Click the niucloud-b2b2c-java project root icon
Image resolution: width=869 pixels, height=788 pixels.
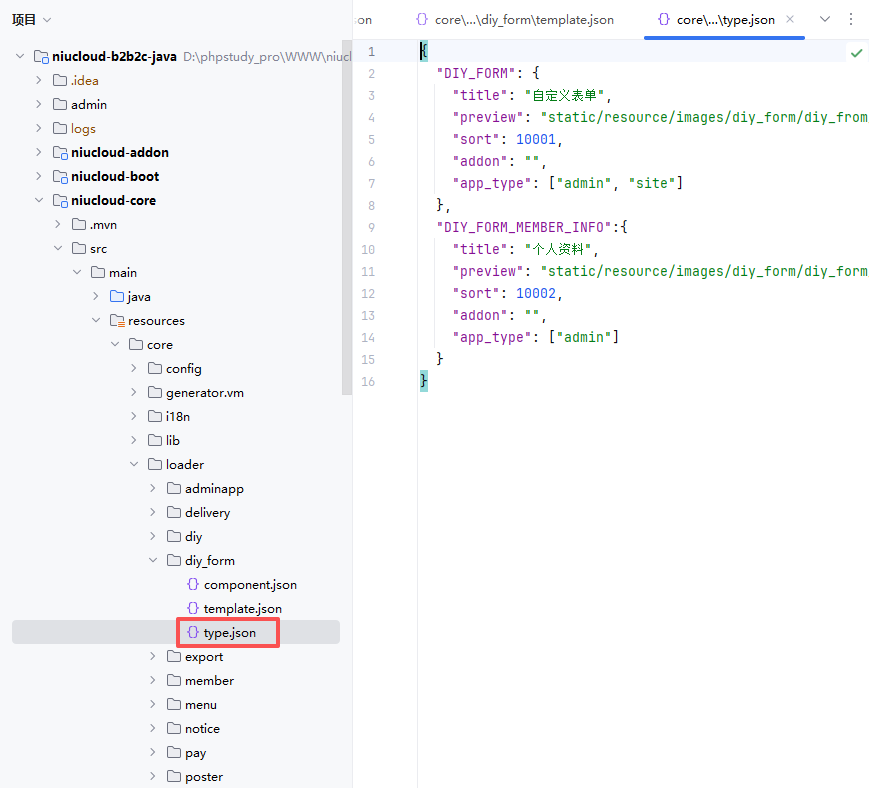[40, 57]
